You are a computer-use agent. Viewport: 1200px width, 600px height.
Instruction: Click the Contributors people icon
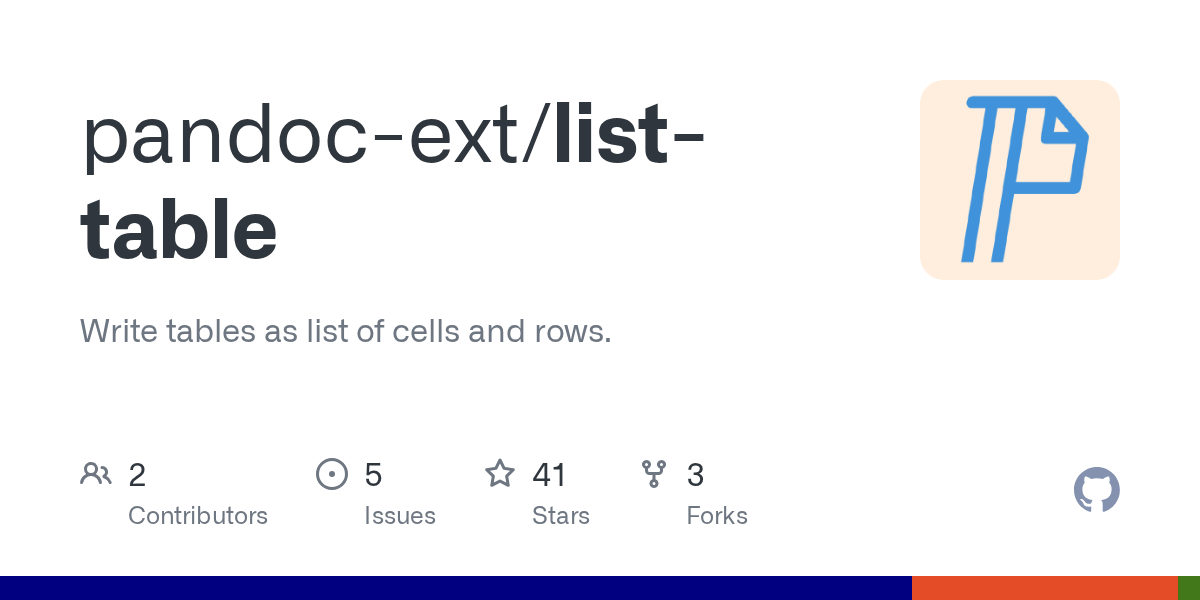pos(96,474)
